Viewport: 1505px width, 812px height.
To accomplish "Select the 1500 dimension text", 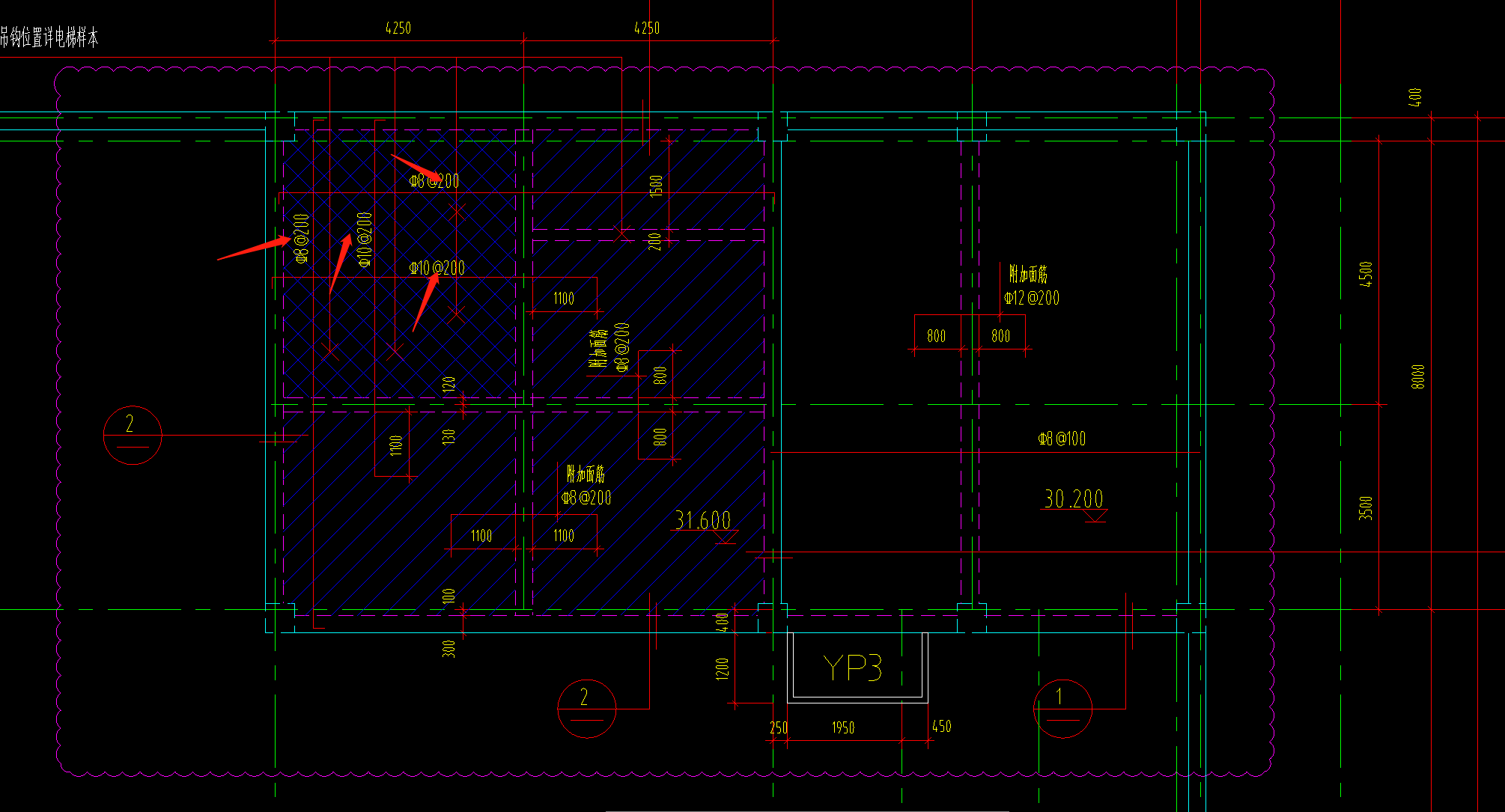I will tap(656, 186).
